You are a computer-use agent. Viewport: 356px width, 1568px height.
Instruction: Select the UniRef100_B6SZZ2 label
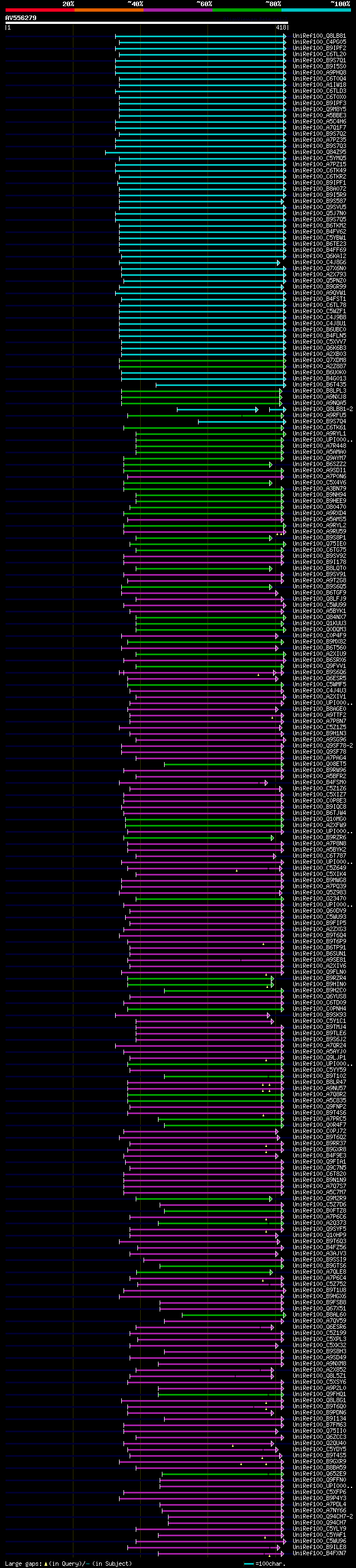(319, 464)
